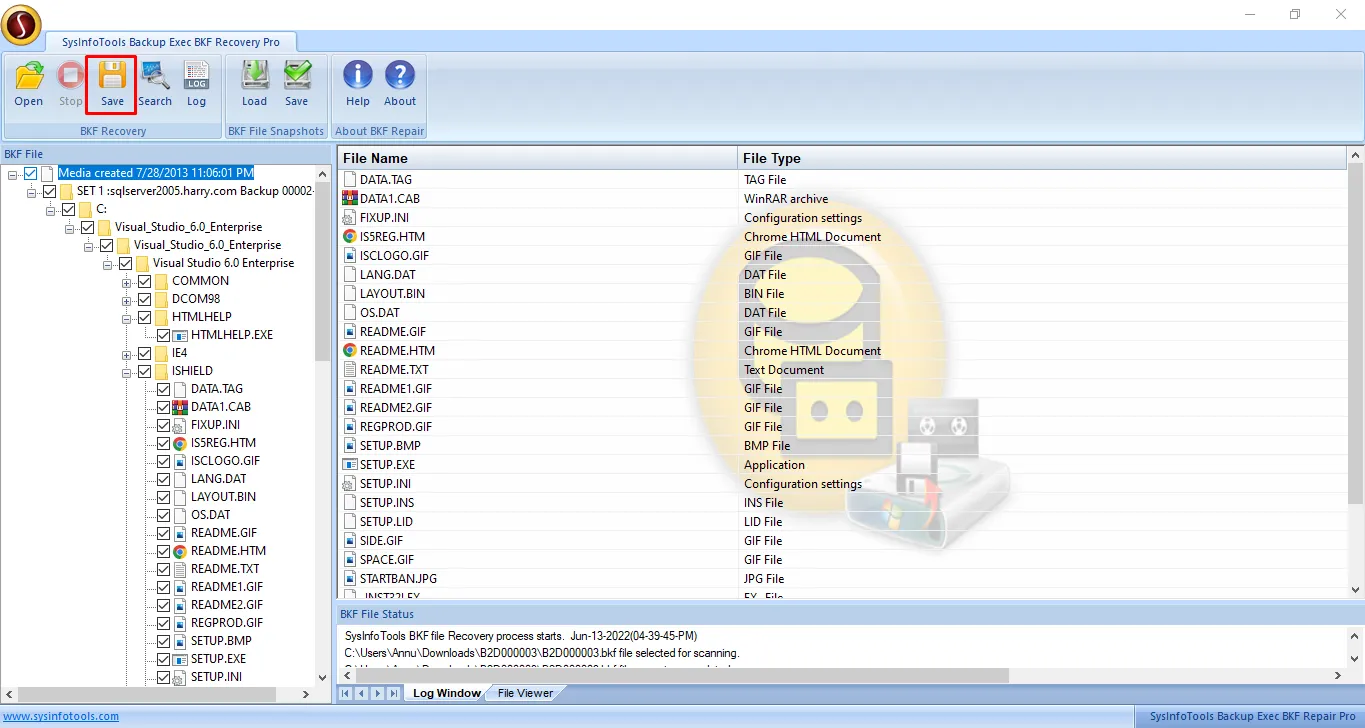
Task: Toggle the IE4 folder checkbox
Action: coord(145,353)
